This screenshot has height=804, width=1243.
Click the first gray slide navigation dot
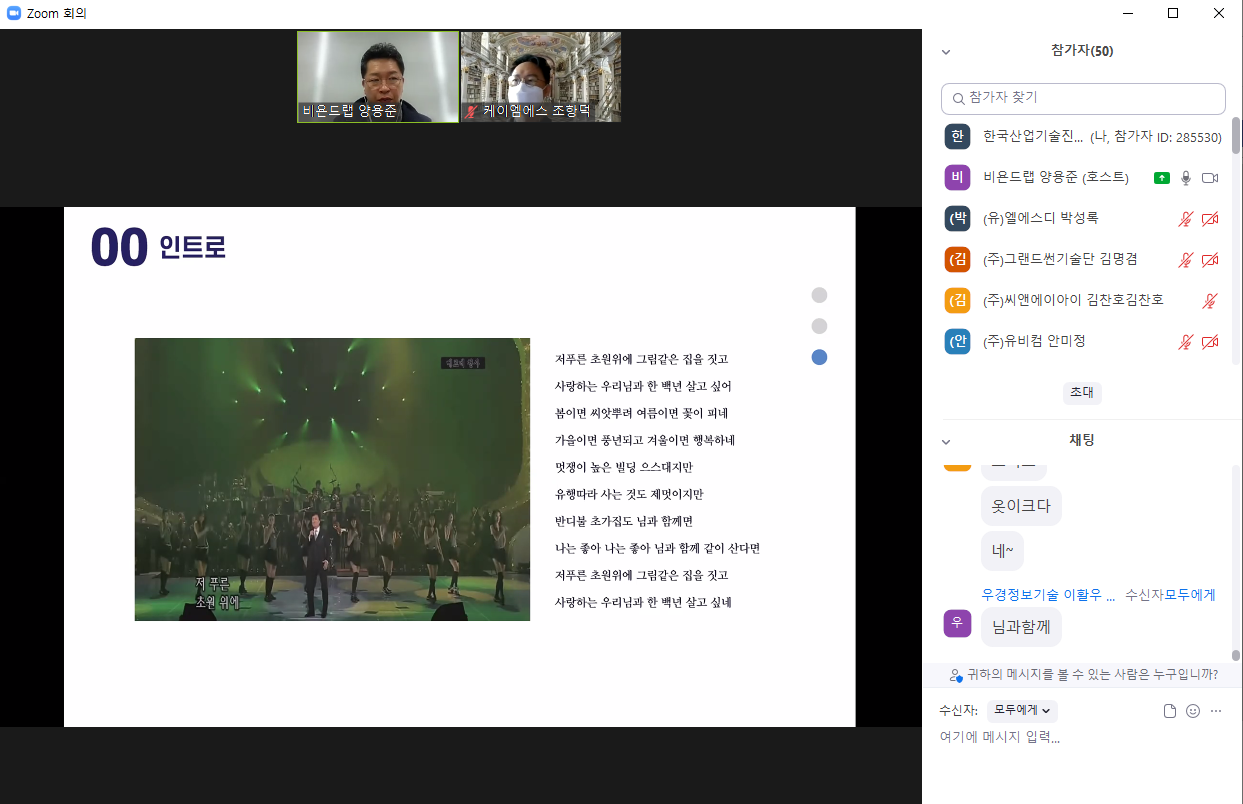(x=819, y=295)
